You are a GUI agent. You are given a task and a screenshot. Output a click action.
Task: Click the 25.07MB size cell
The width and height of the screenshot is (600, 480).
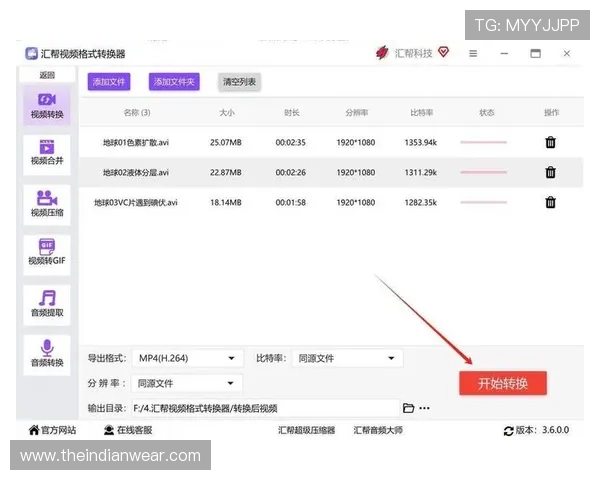tap(226, 142)
